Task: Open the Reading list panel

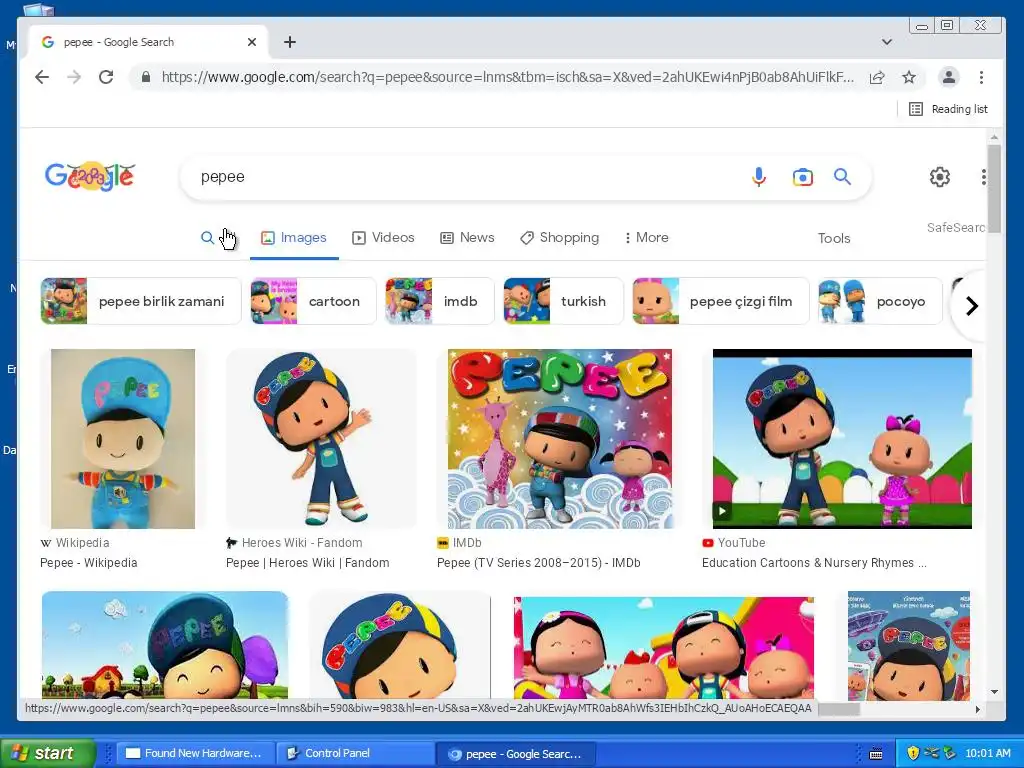Action: tap(948, 109)
